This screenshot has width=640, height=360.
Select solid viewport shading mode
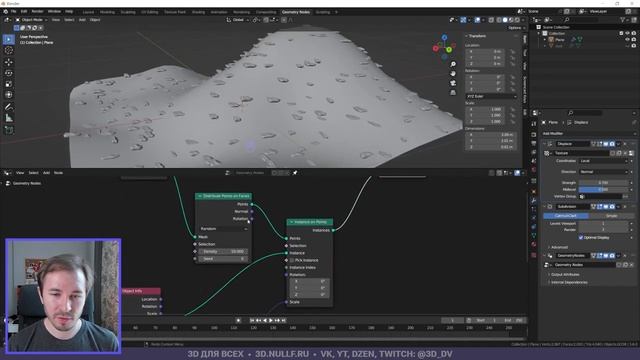click(505, 20)
